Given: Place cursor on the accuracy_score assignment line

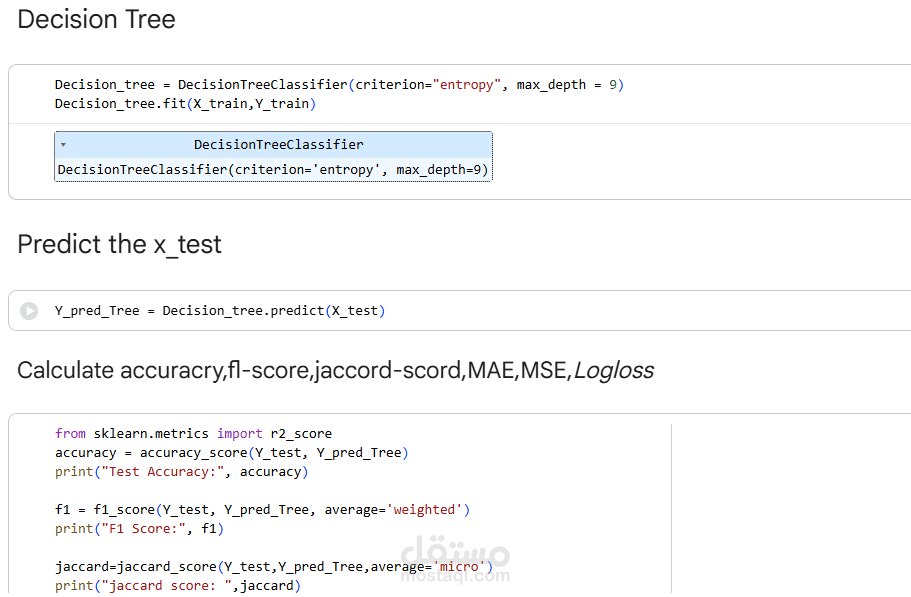Looking at the screenshot, I should coord(231,453).
